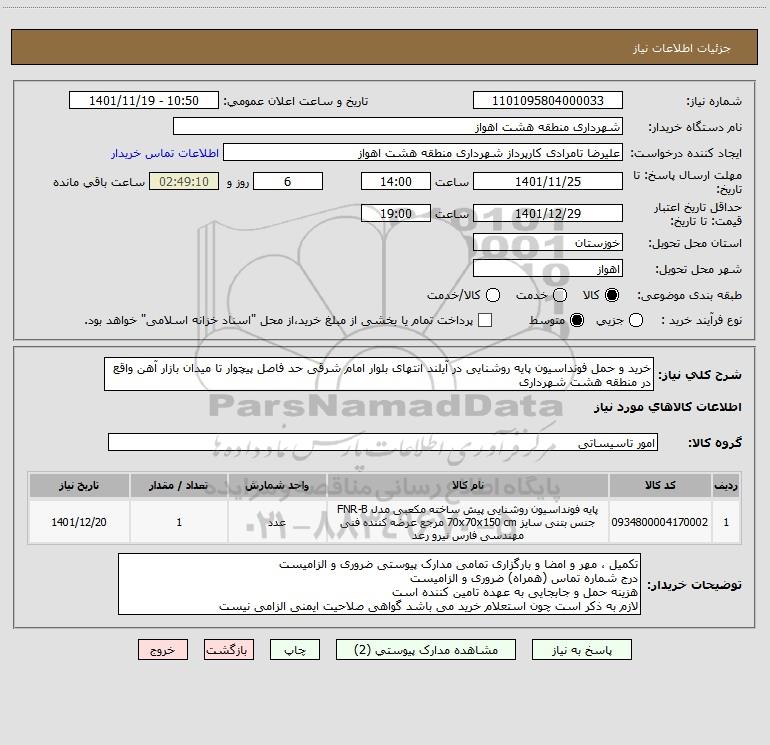Click the quantity cell showing 1

click(x=179, y=522)
